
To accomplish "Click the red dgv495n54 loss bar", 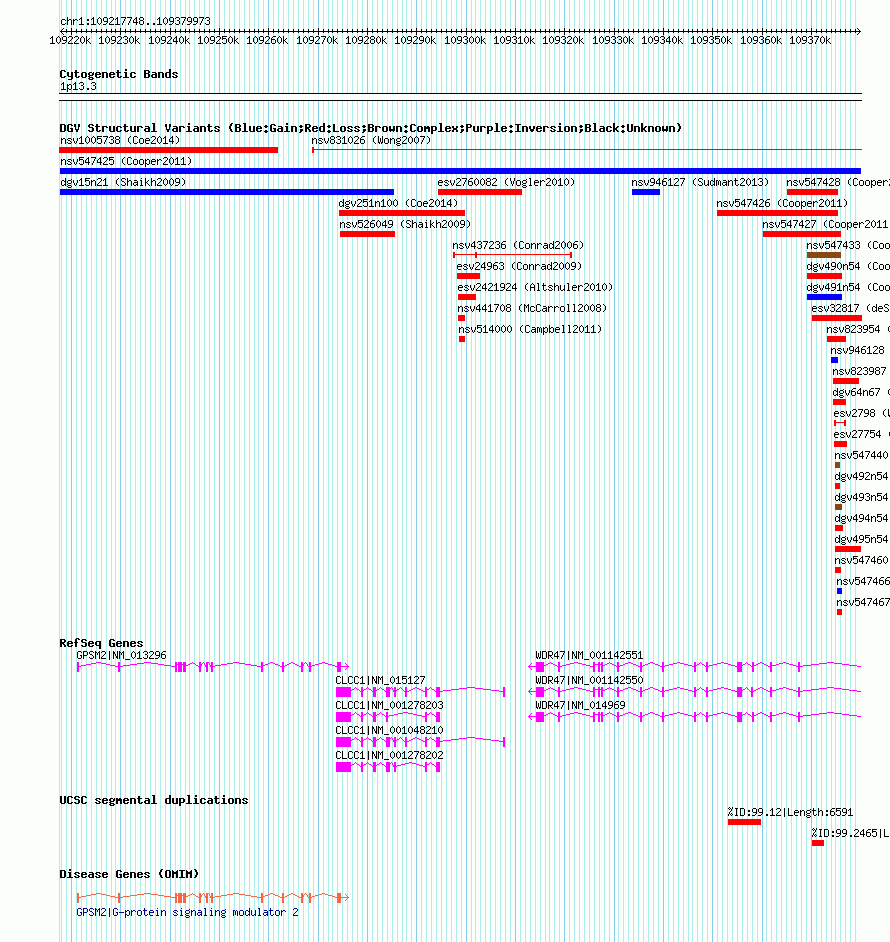I will 847,549.
